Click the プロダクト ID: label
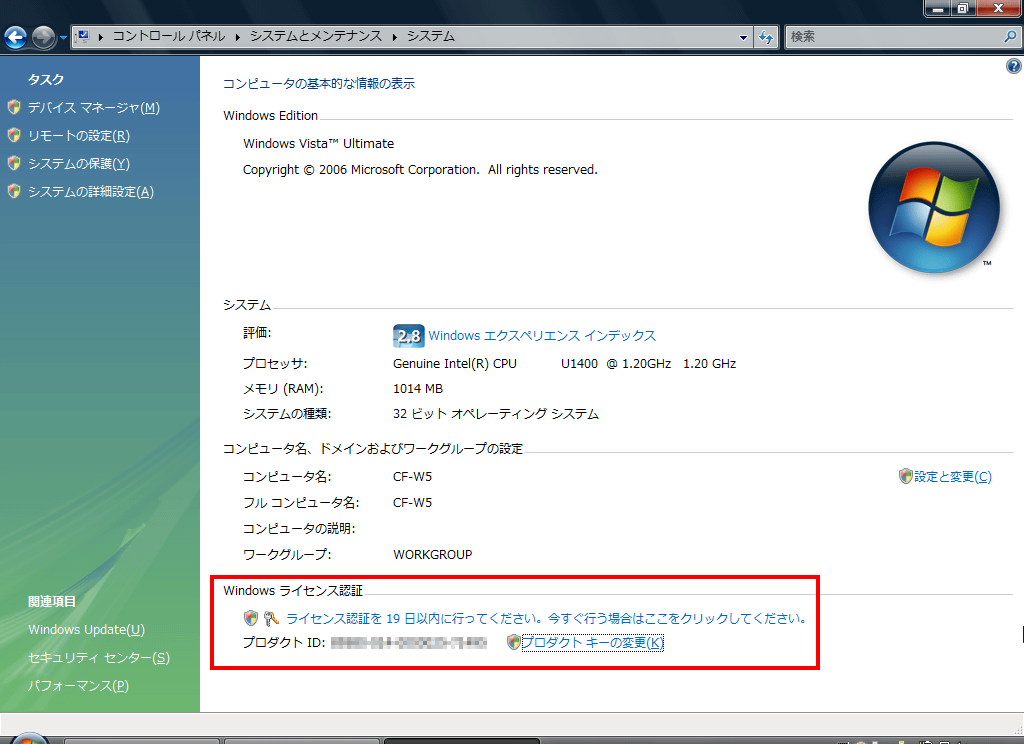 coord(284,643)
